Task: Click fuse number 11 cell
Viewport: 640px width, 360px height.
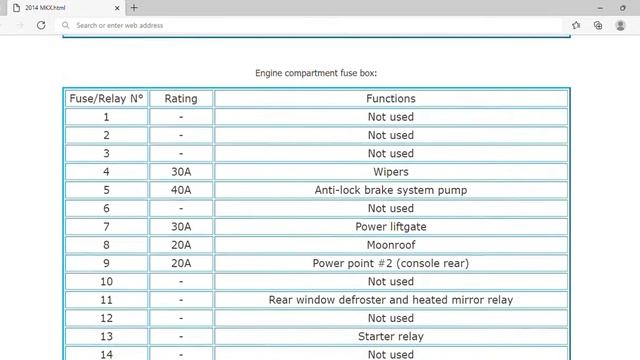Action: [x=106, y=300]
